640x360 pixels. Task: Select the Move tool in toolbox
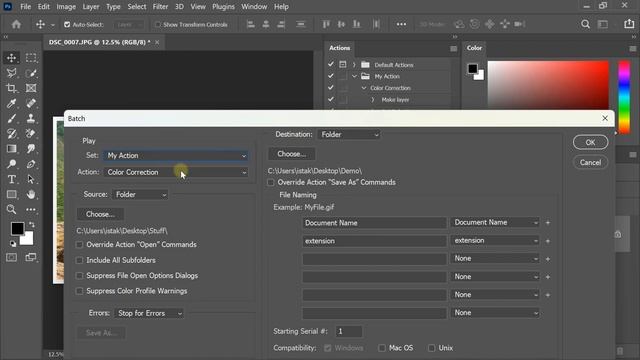point(11,58)
